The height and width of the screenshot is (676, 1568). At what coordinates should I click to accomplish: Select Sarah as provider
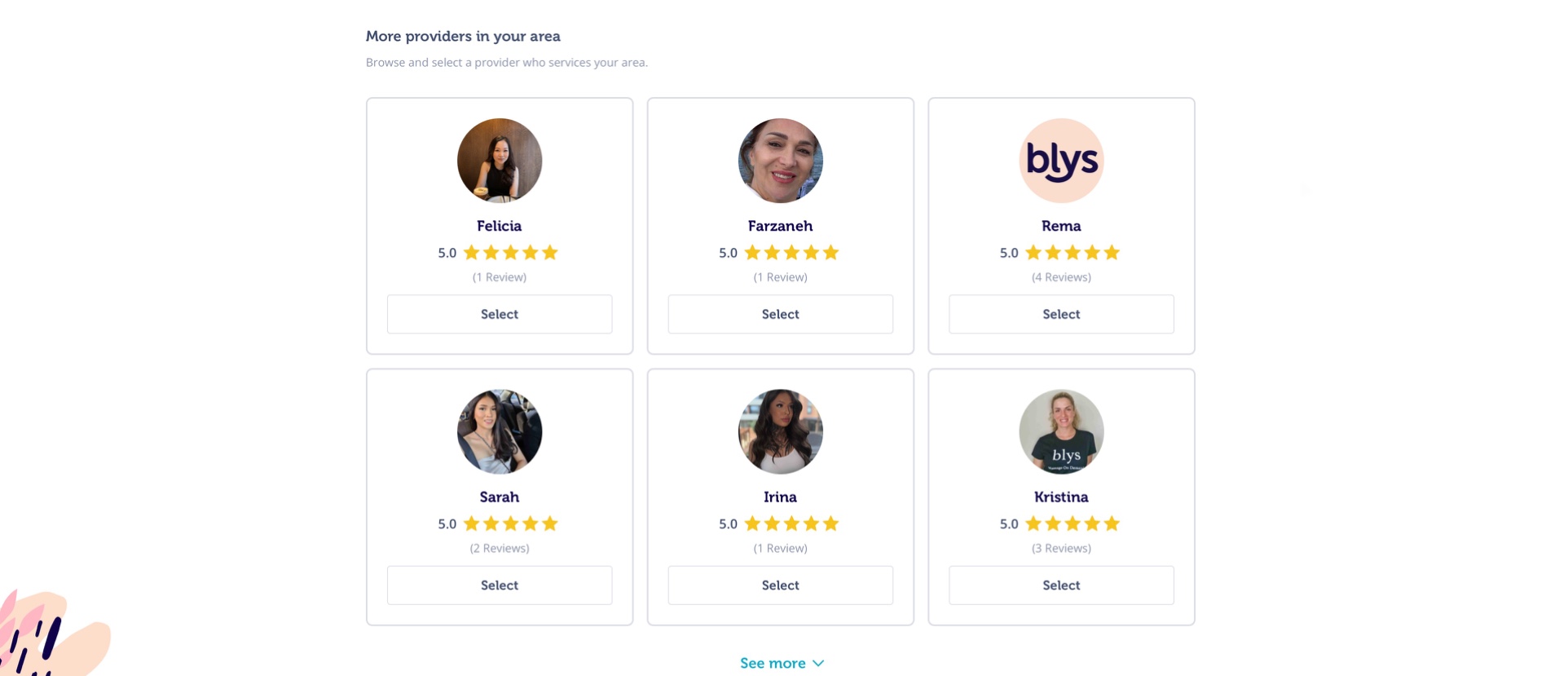coord(499,585)
